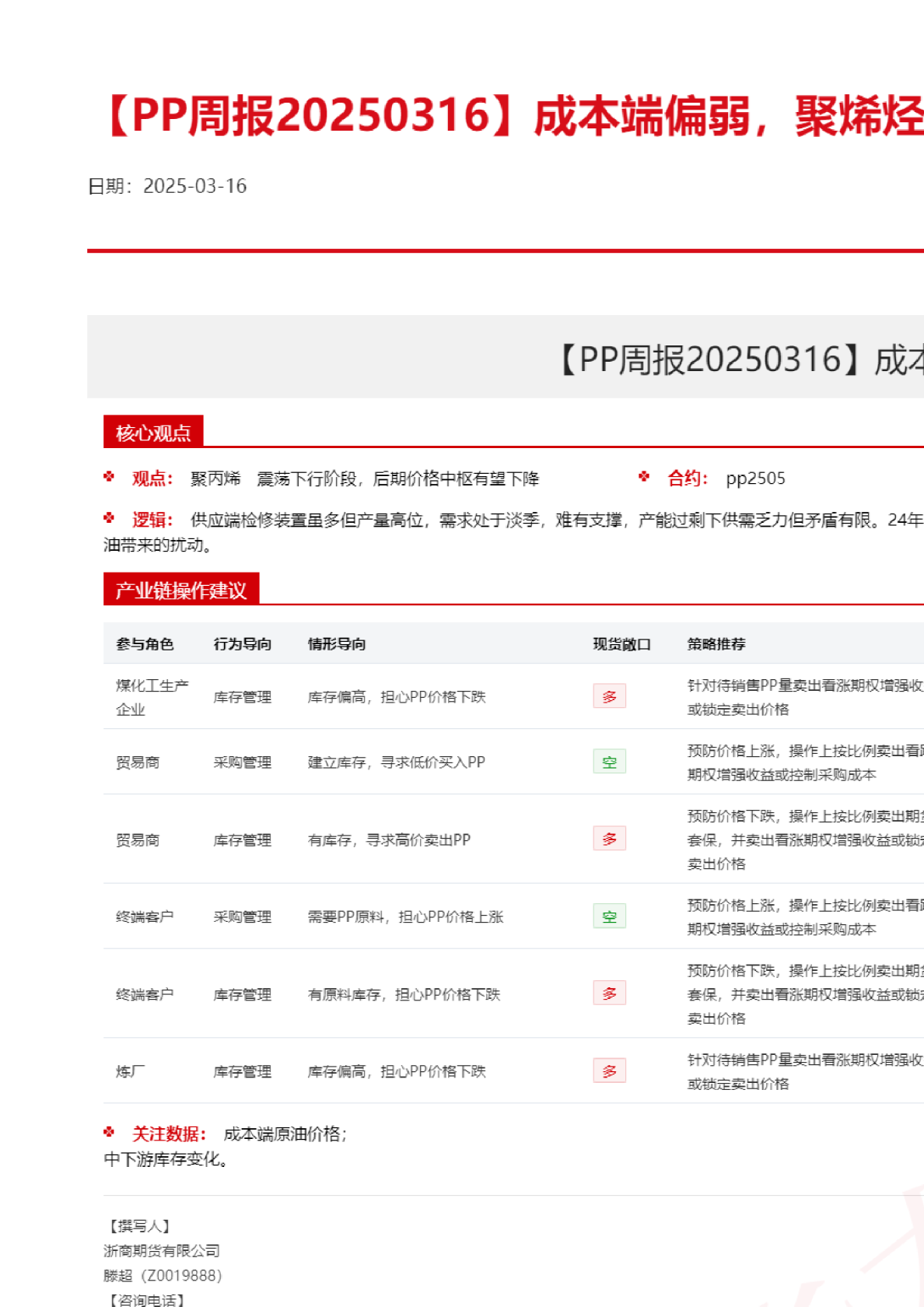The image size is (924, 1307).
Task: Click the 多 badge for 贸易商 库存管理
Action: click(609, 839)
